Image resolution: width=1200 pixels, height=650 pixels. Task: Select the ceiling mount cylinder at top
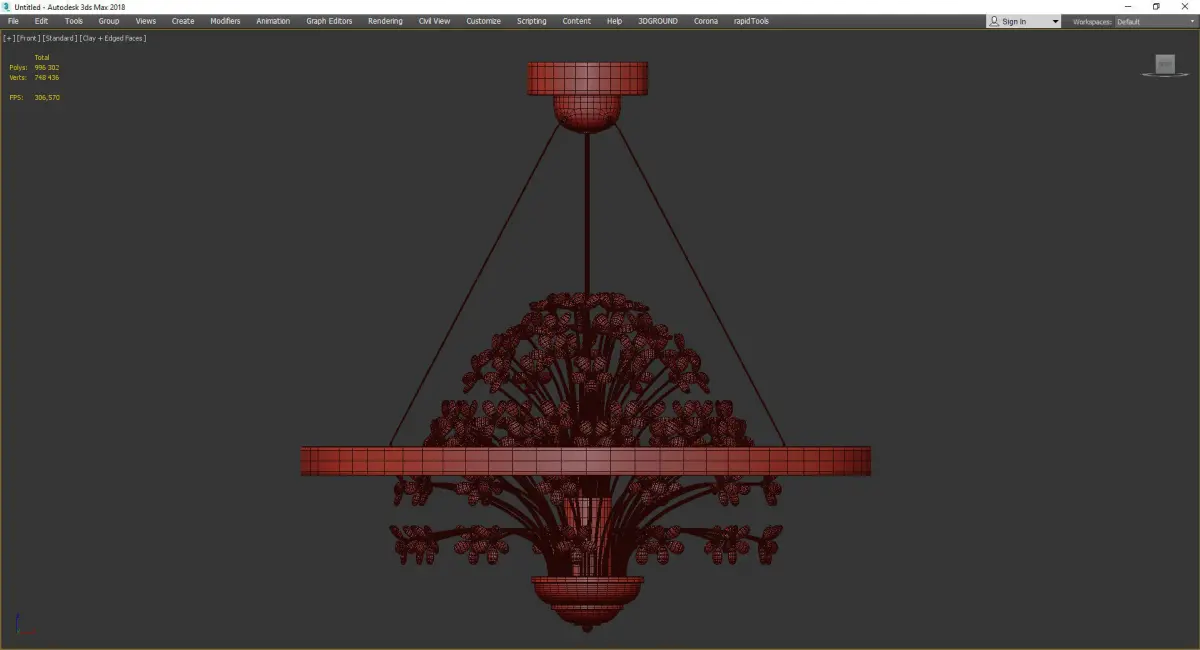tap(588, 79)
